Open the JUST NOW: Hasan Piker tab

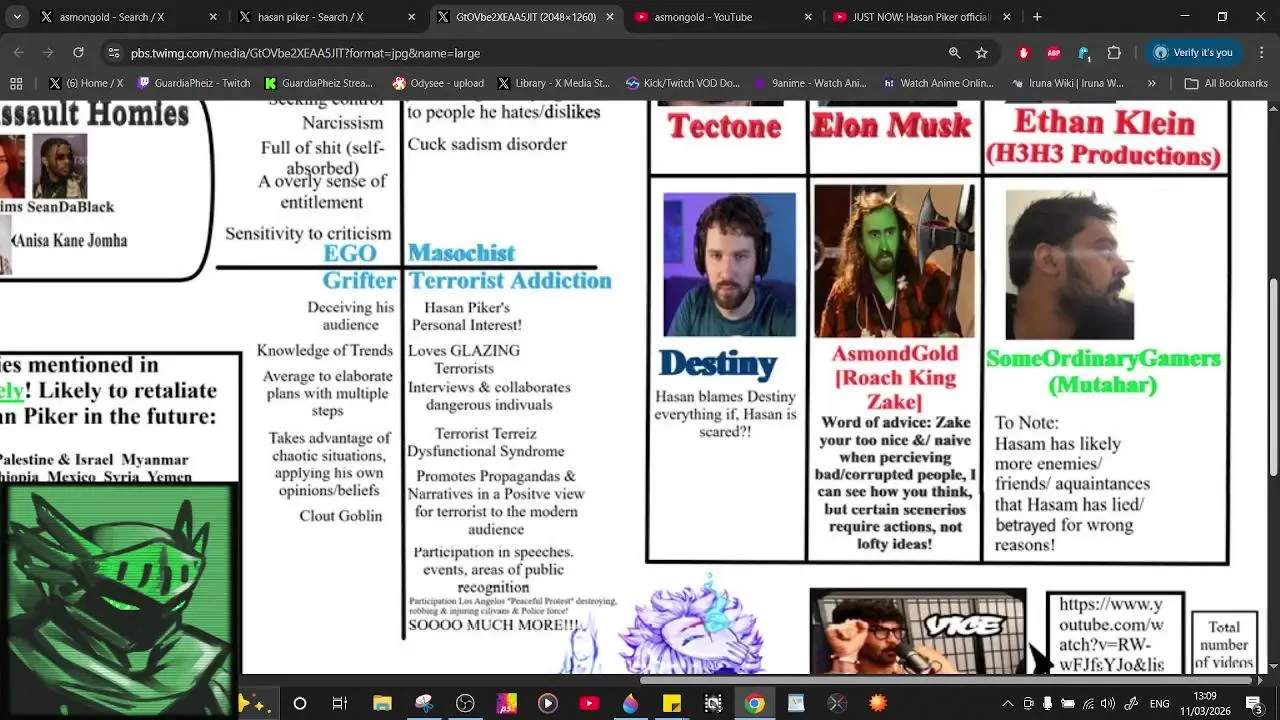[x=921, y=17]
